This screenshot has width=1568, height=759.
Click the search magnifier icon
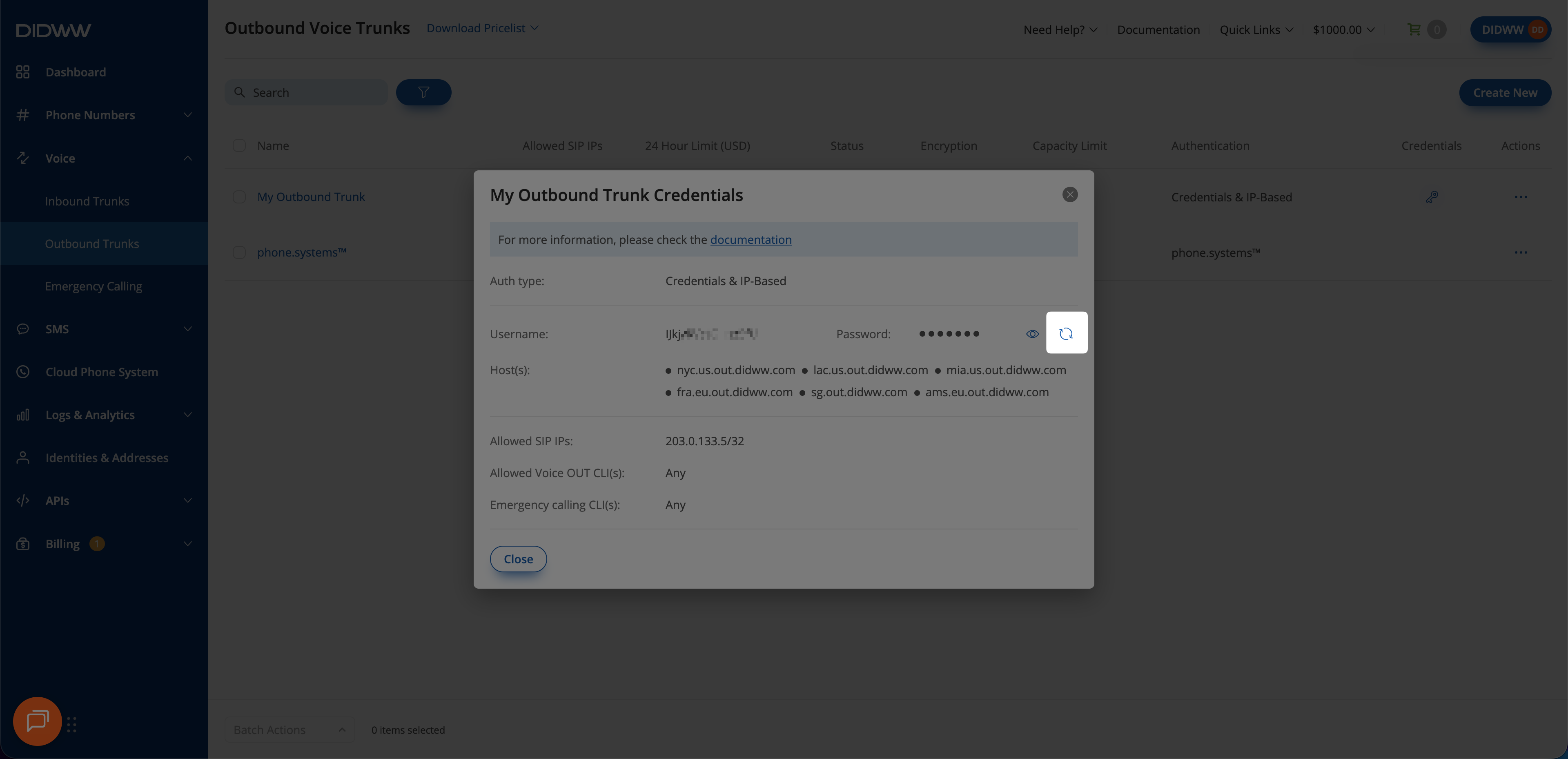pos(239,92)
